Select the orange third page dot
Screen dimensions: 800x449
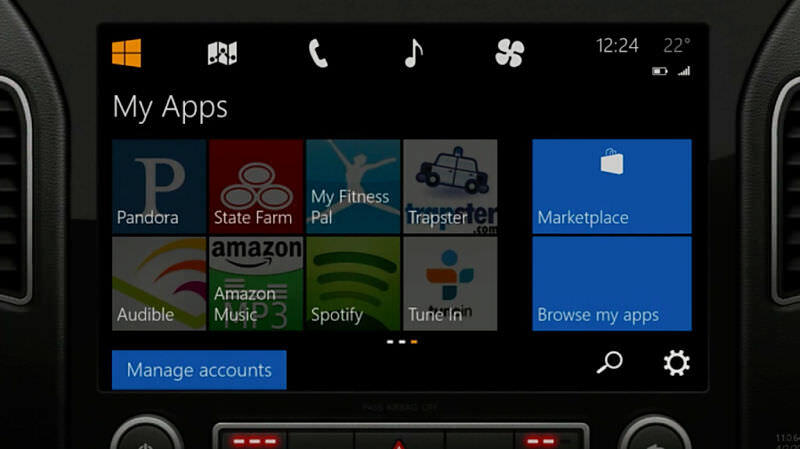tap(414, 342)
